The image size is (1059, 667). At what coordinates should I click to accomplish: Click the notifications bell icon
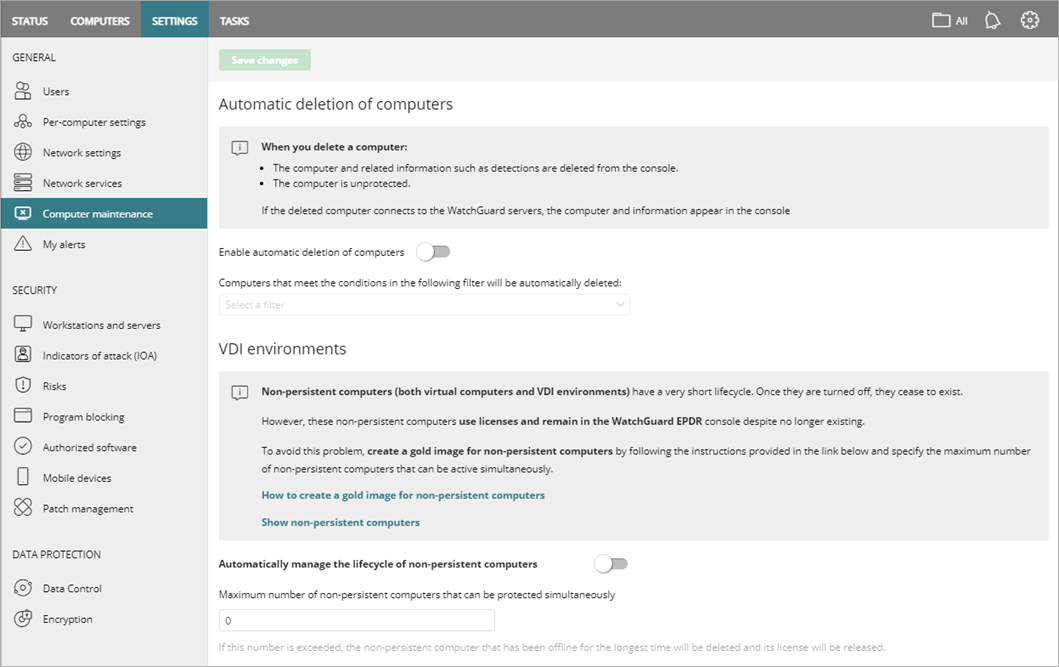pyautogui.click(x=992, y=20)
